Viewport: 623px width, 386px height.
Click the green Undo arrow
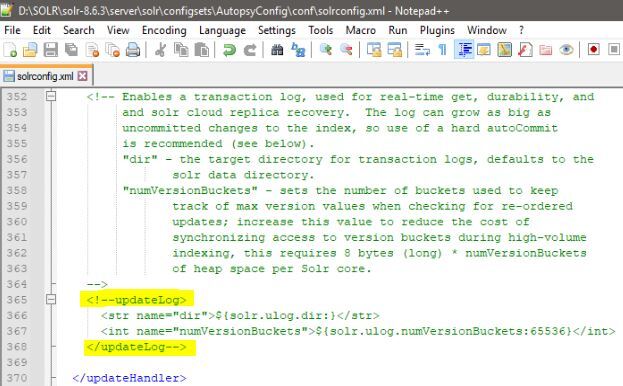[x=229, y=50]
